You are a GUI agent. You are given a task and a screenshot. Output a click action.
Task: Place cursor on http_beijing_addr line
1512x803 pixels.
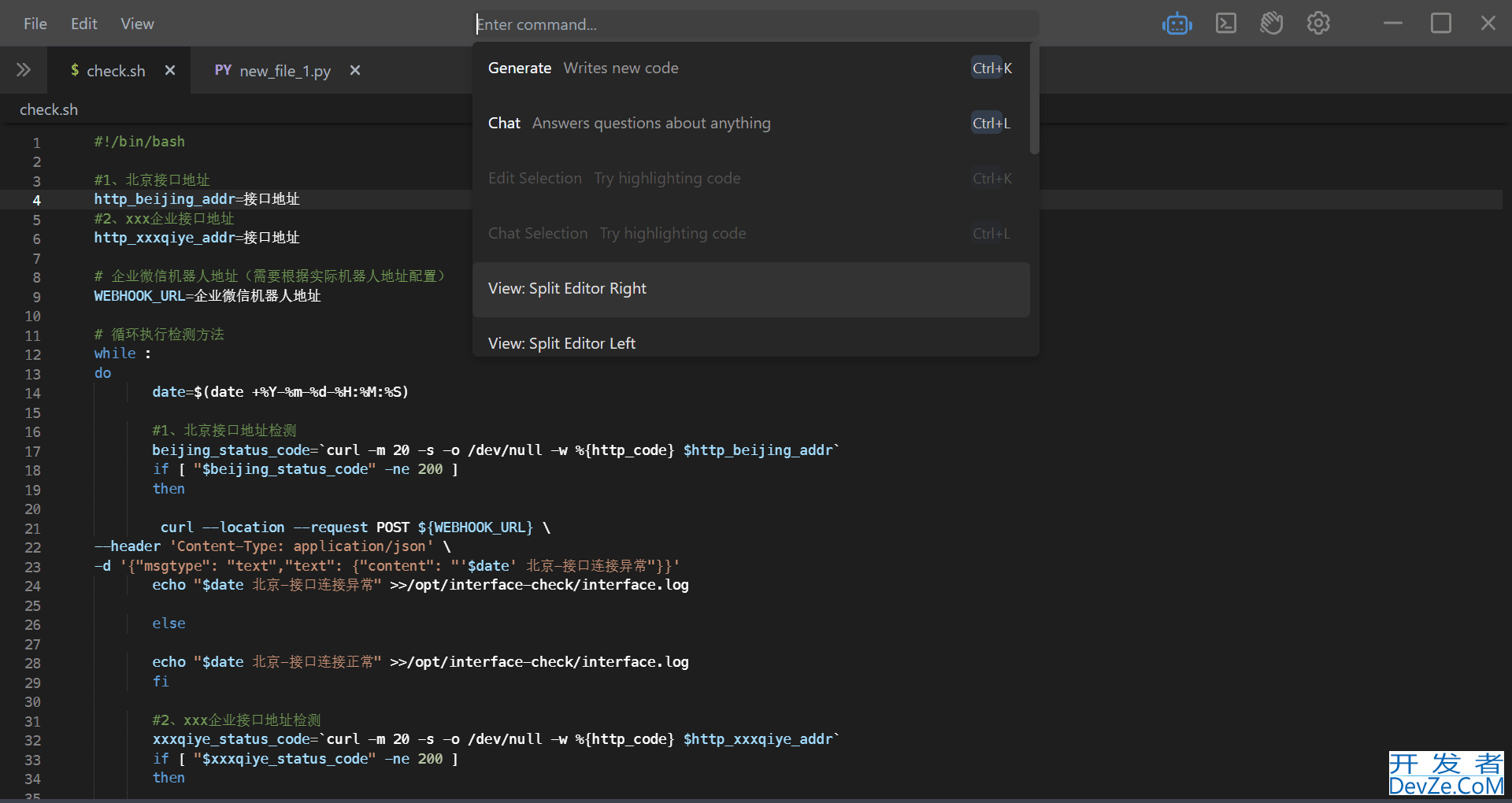[x=197, y=199]
